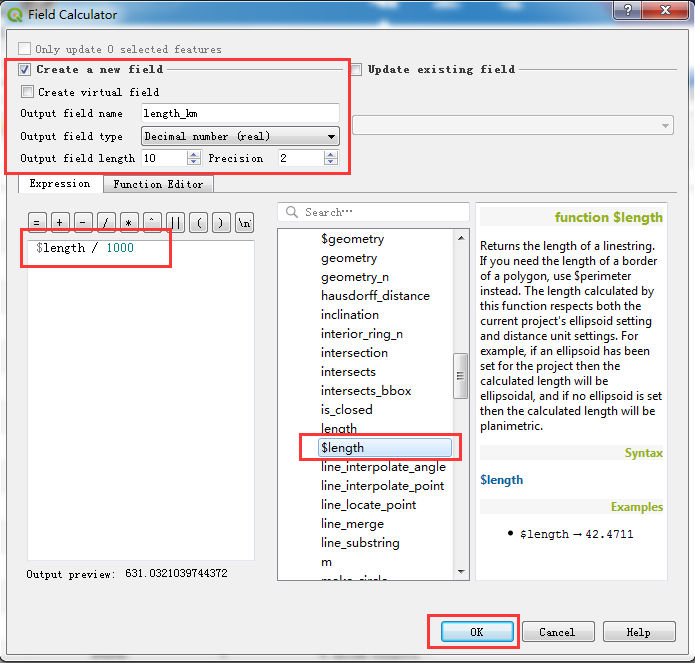695x663 pixels.
Task: Switch to the Function Editor tab
Action: click(158, 184)
